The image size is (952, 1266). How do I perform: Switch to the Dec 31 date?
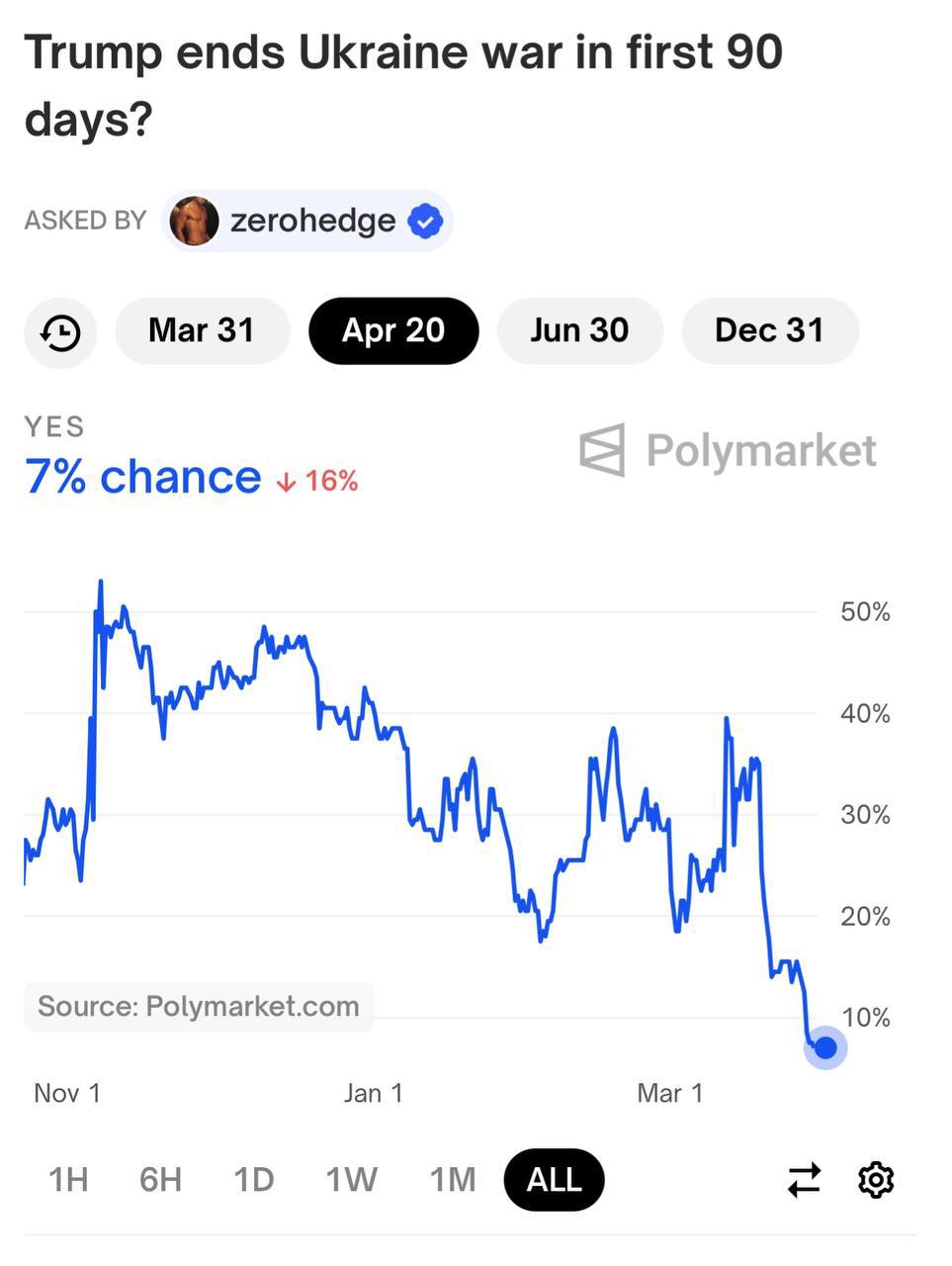coord(769,331)
